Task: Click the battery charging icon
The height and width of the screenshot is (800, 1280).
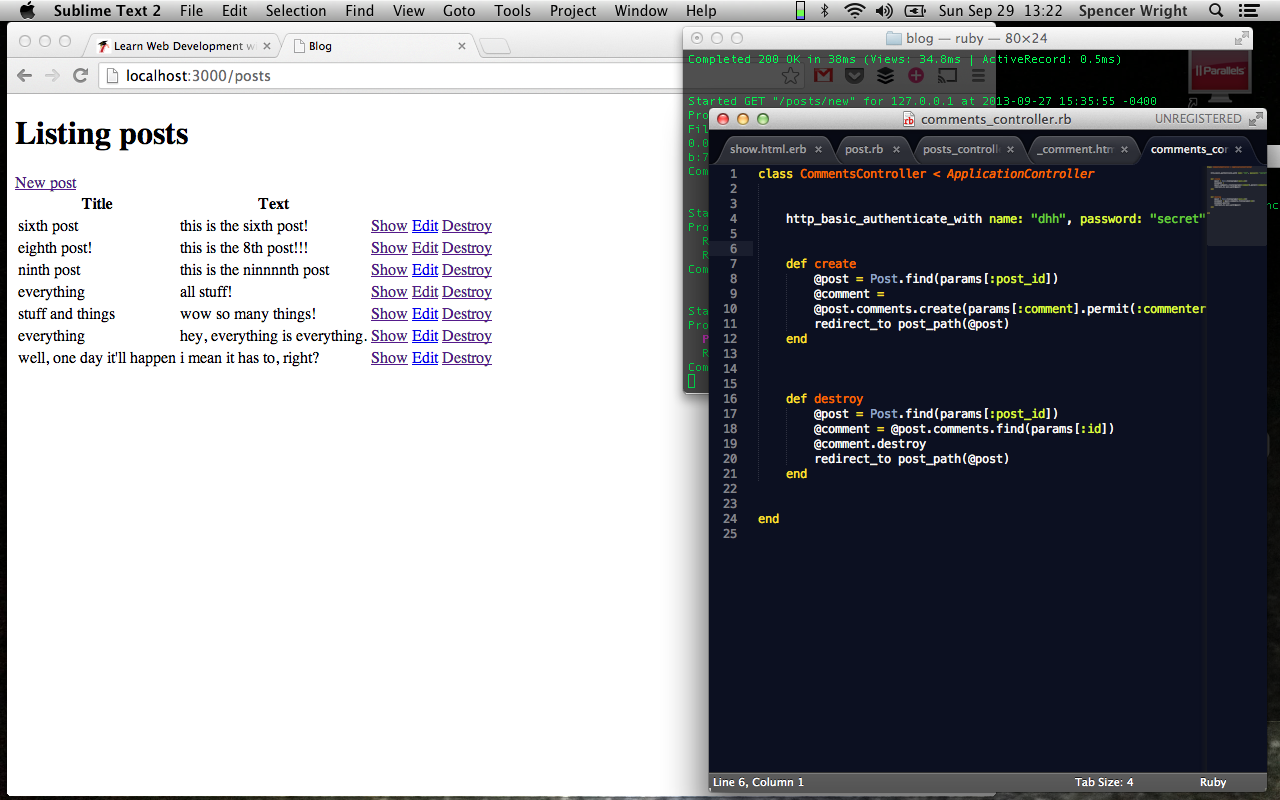Action: (x=914, y=11)
